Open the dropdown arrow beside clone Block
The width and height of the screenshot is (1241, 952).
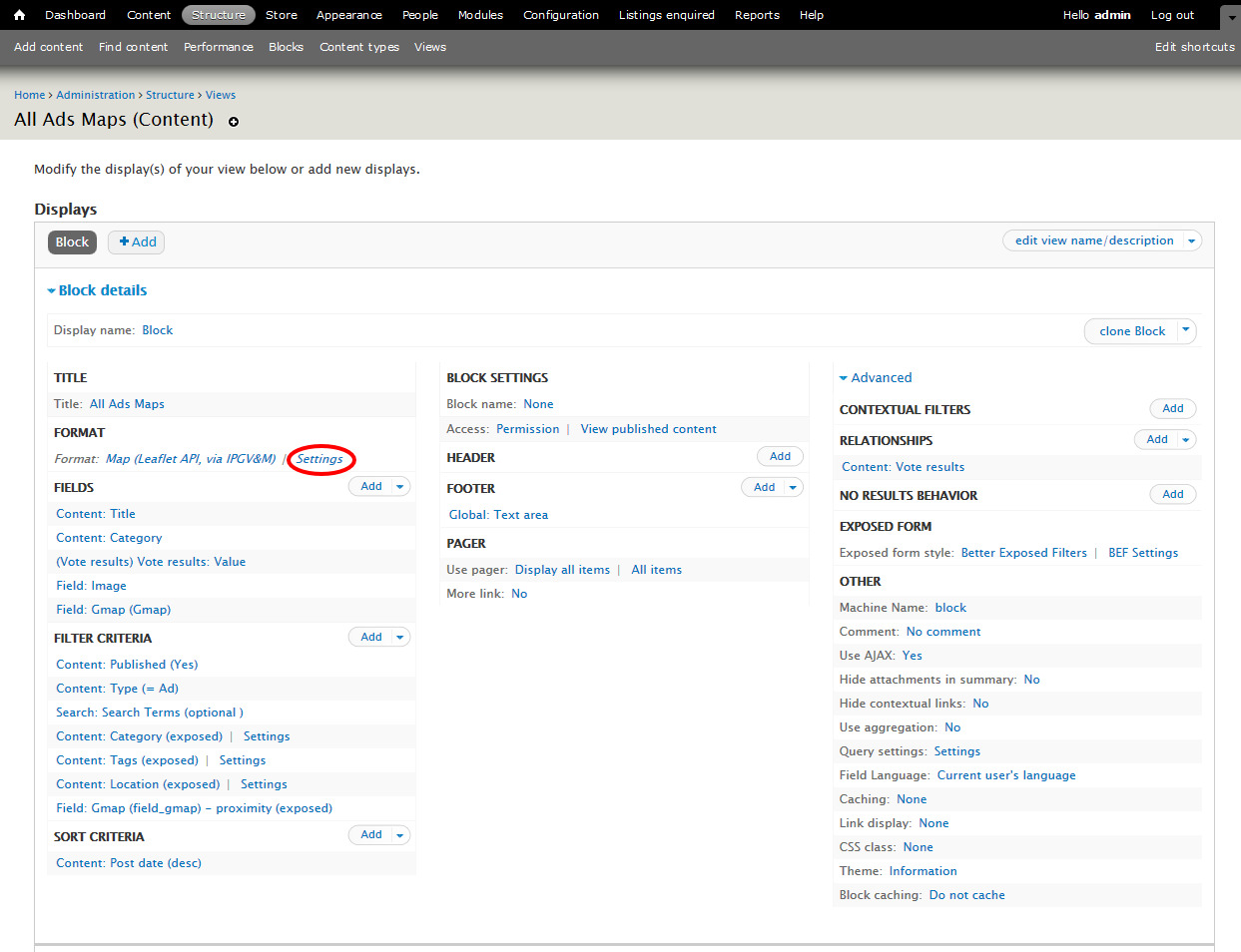(1186, 330)
